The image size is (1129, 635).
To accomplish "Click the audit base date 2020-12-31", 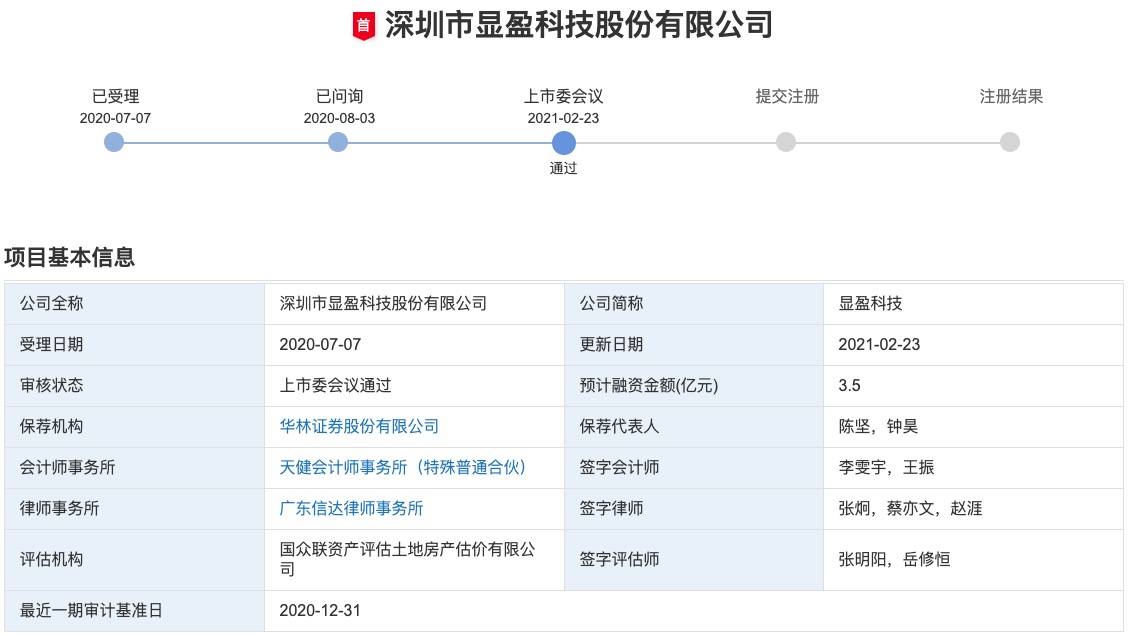I will point(320,611).
